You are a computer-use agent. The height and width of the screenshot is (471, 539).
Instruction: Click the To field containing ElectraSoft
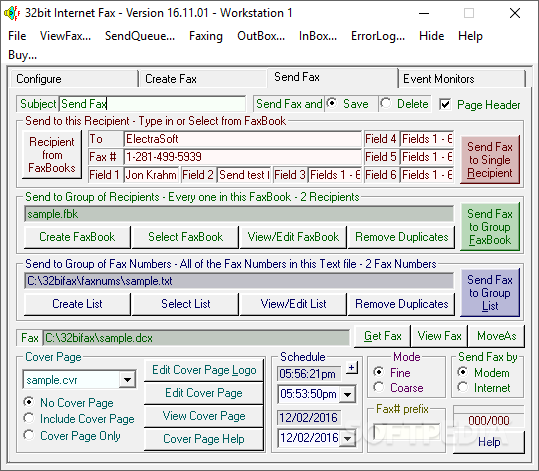(242, 139)
